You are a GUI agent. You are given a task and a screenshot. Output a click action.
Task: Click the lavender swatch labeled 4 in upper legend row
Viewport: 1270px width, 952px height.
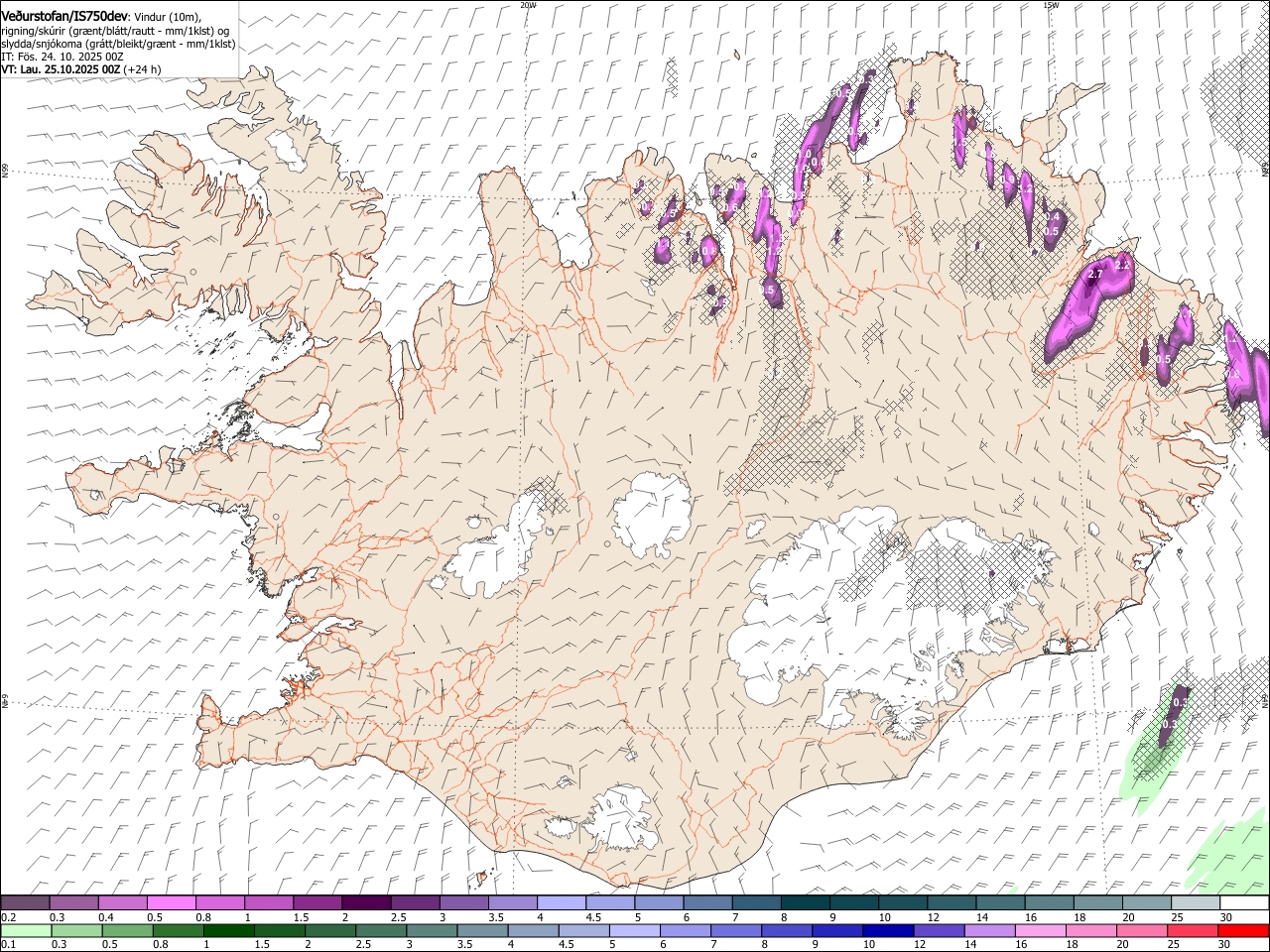561,903
